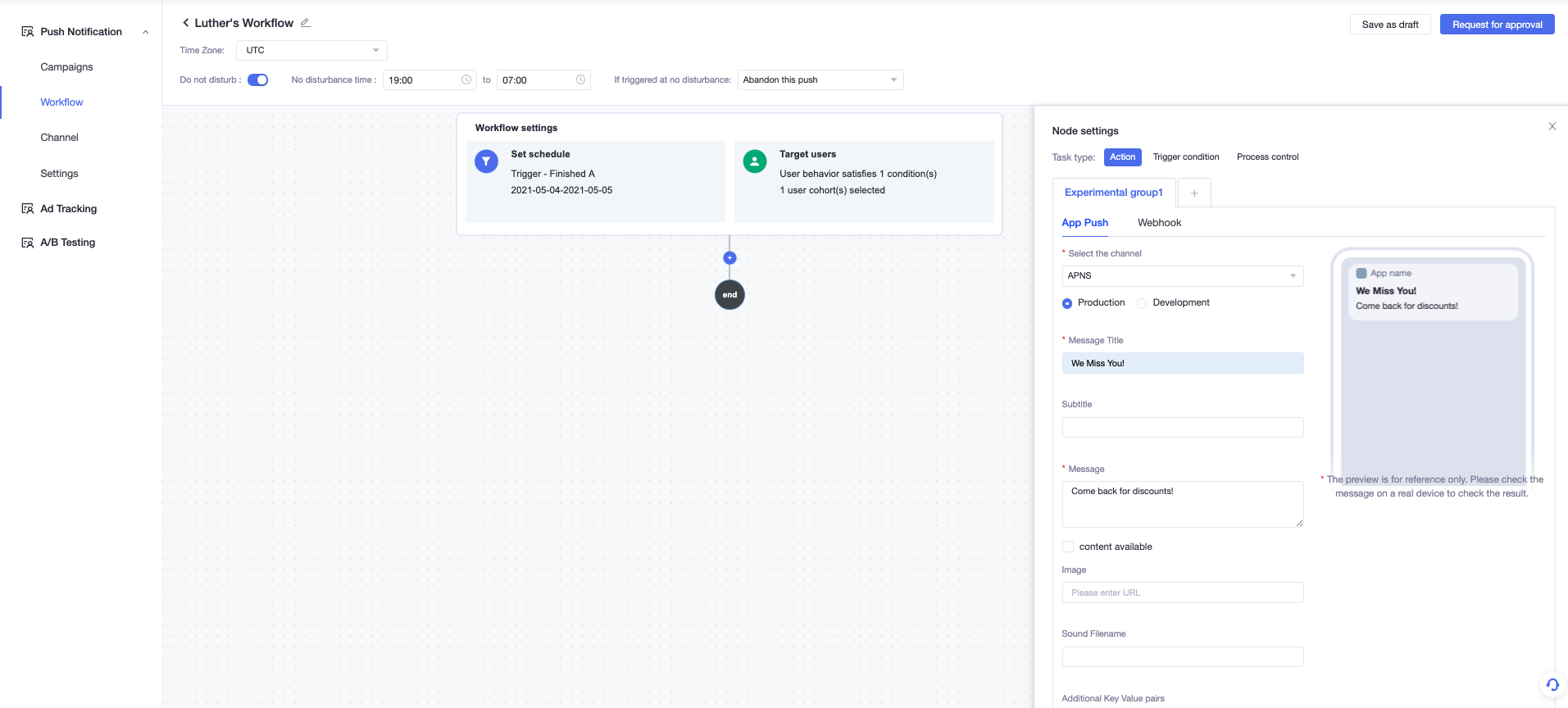Click the Save as draft button
This screenshot has width=1568, height=708.
pyautogui.click(x=1390, y=25)
